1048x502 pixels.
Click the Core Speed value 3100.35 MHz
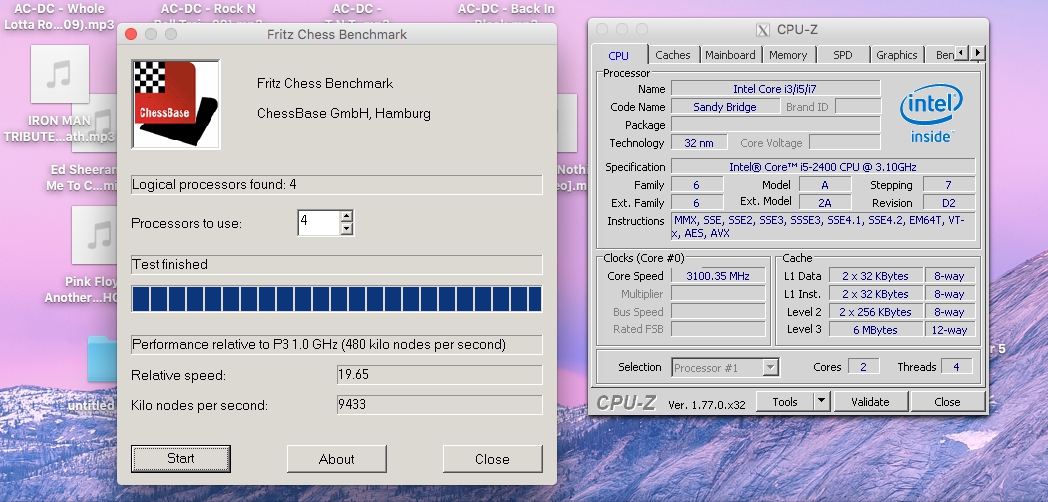(x=718, y=276)
